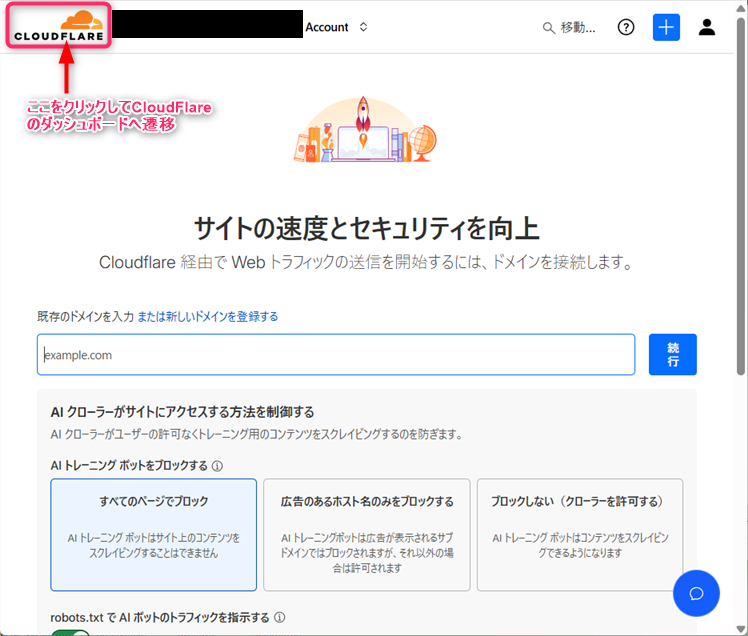Click the blue plus add button
Image resolution: width=748 pixels, height=636 pixels.
[x=666, y=27]
